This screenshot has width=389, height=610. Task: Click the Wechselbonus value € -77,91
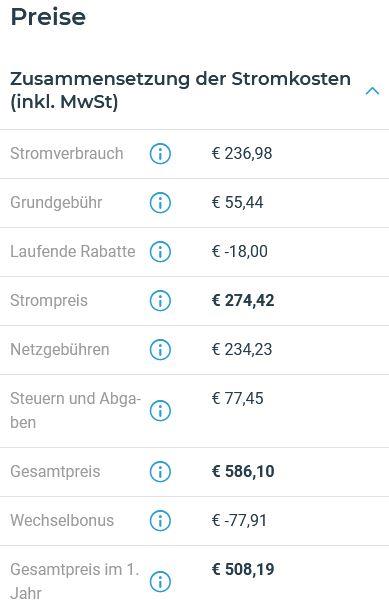239,521
